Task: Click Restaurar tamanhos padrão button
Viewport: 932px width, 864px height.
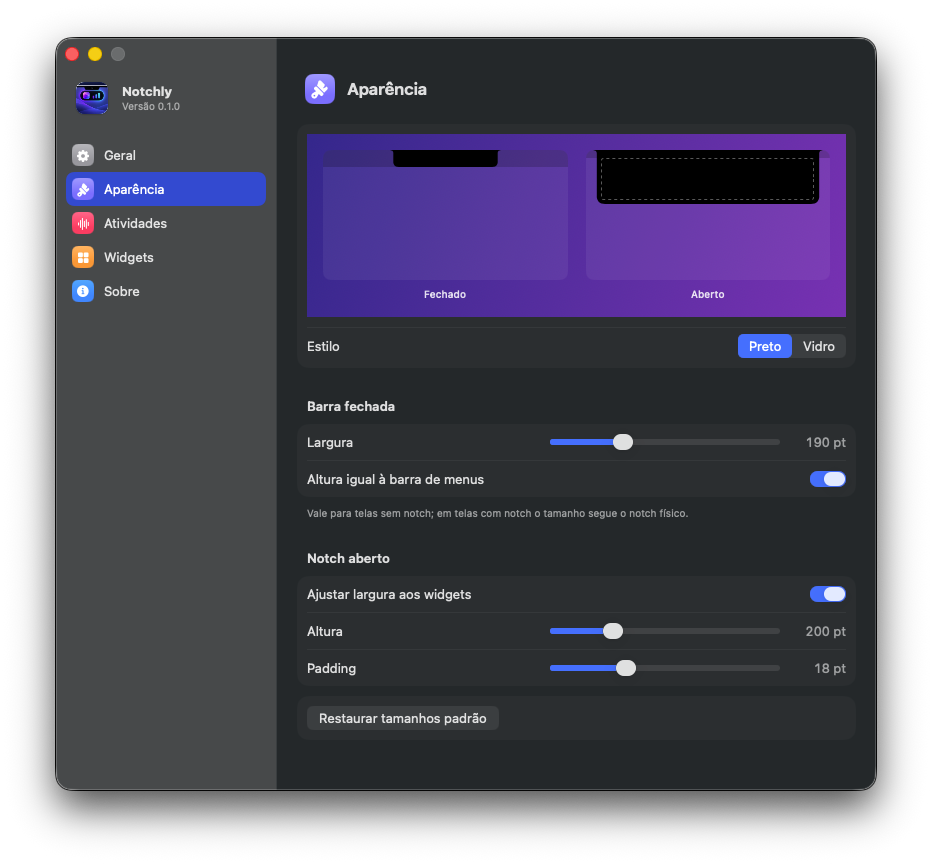Action: 402,718
